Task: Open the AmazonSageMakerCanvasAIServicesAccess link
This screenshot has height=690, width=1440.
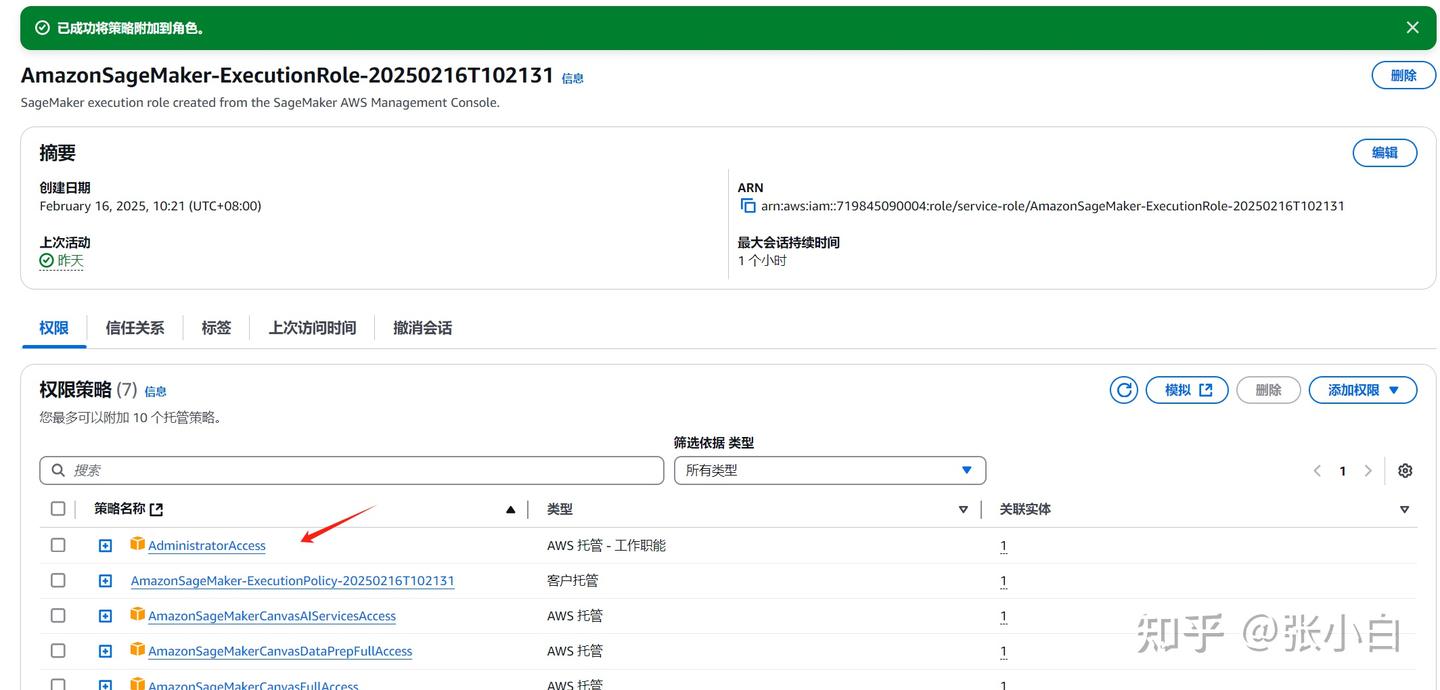Action: click(272, 616)
